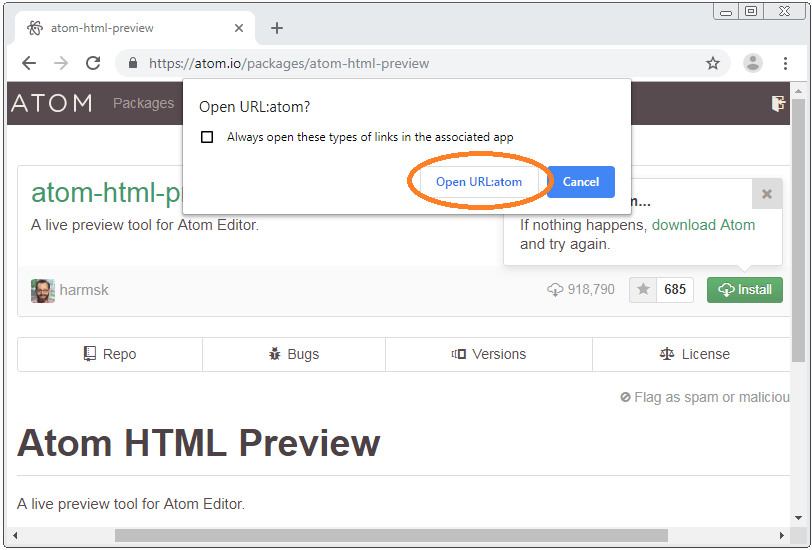
Task: Click the scroll right arrow
Action: [x=781, y=535]
